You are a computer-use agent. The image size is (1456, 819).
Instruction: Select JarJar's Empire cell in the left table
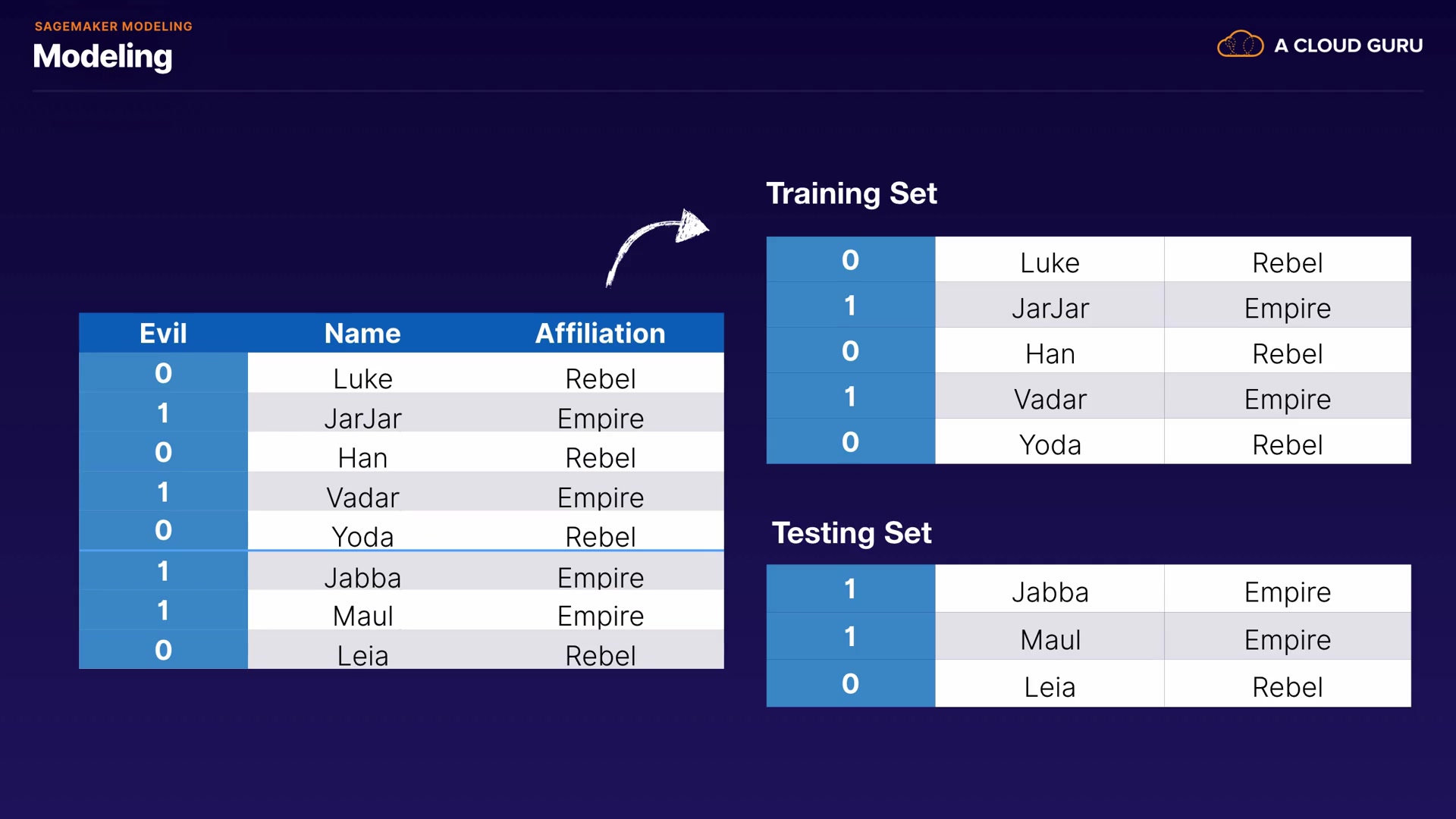(600, 419)
